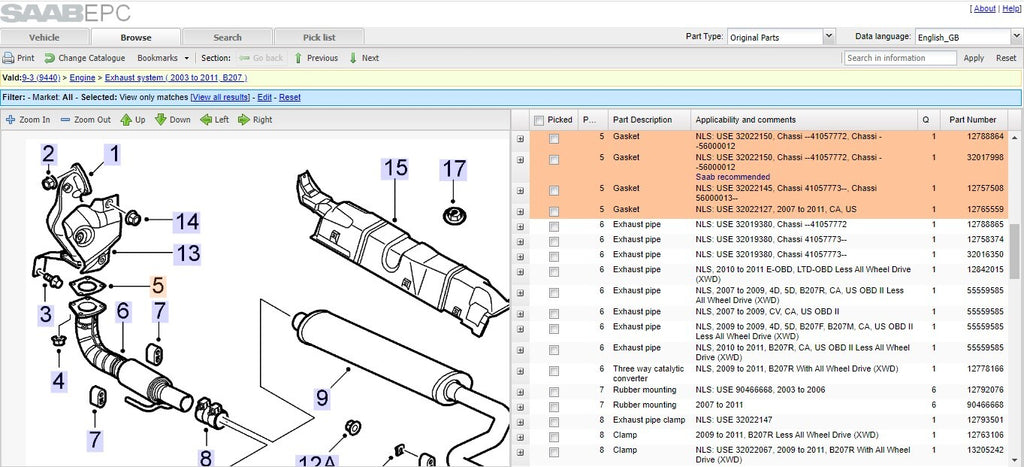Tick checkbox for Exhaust pipe 12842015
The image size is (1024, 467).
point(554,272)
